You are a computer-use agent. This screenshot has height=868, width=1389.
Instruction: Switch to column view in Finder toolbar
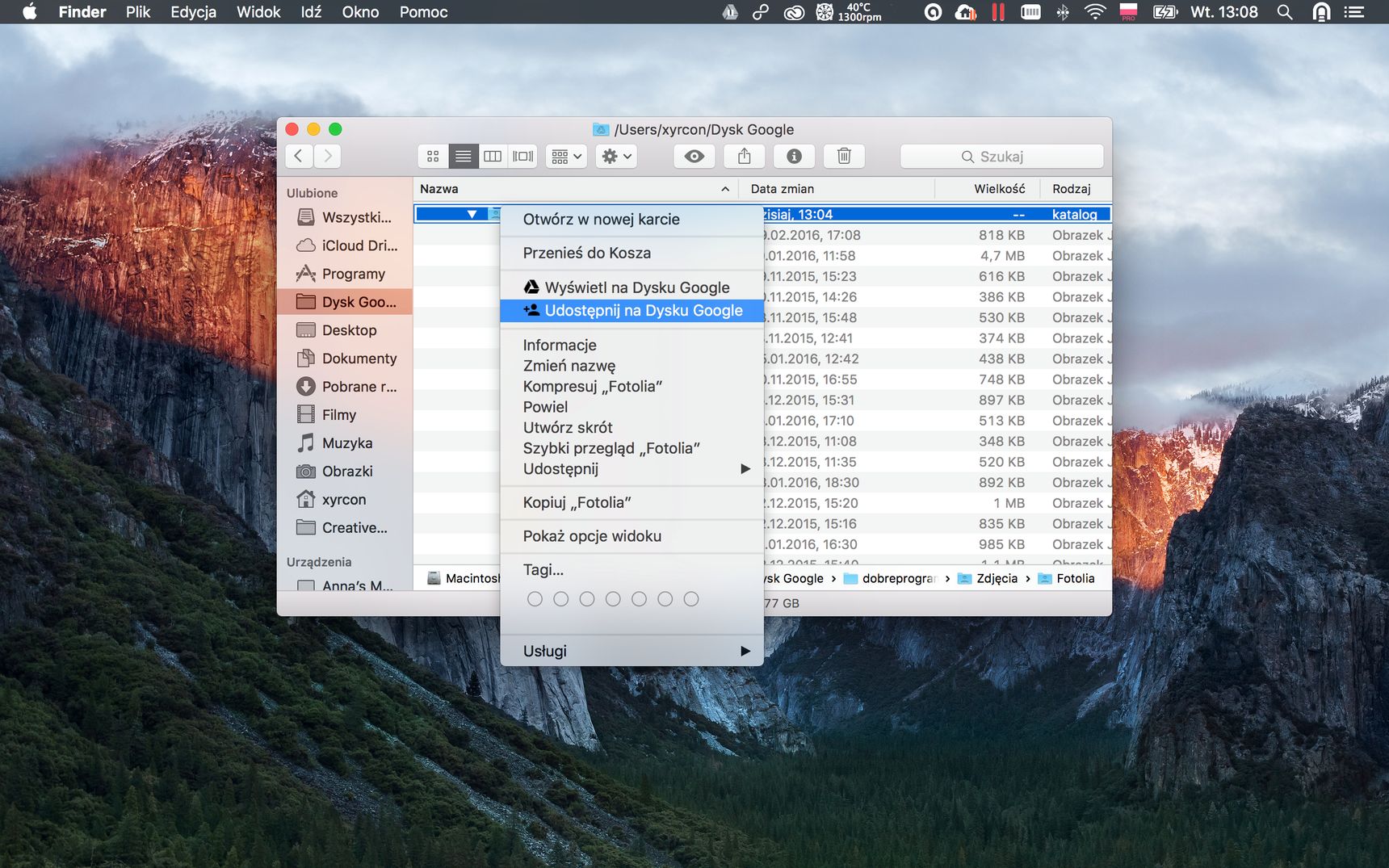point(493,156)
